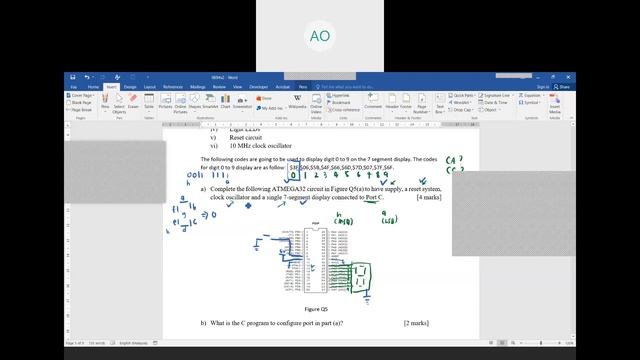Click the page indicator in status bar
The height and width of the screenshot is (360, 640).
coord(75,343)
